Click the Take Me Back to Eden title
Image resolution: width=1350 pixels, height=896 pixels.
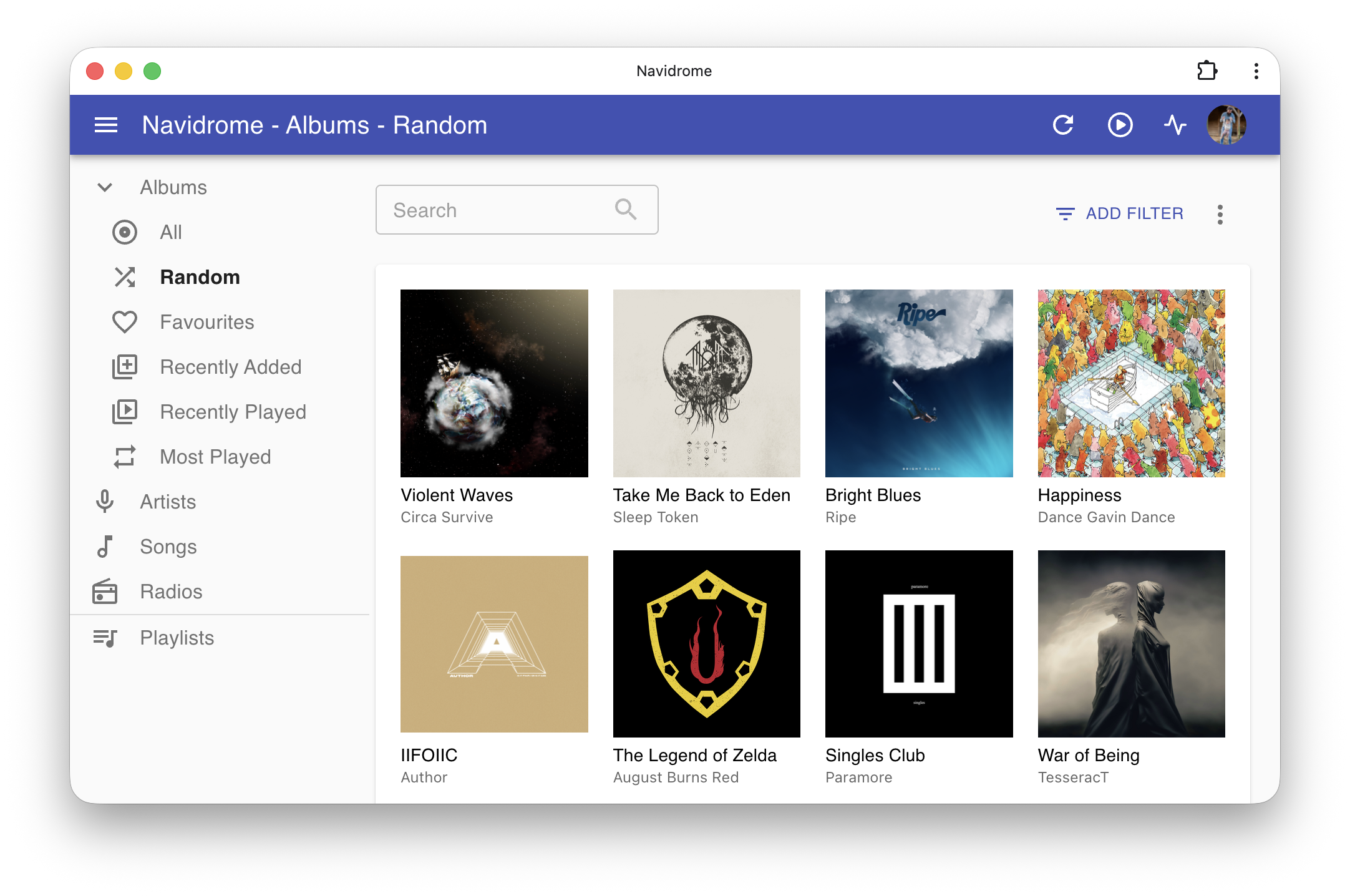click(x=702, y=495)
